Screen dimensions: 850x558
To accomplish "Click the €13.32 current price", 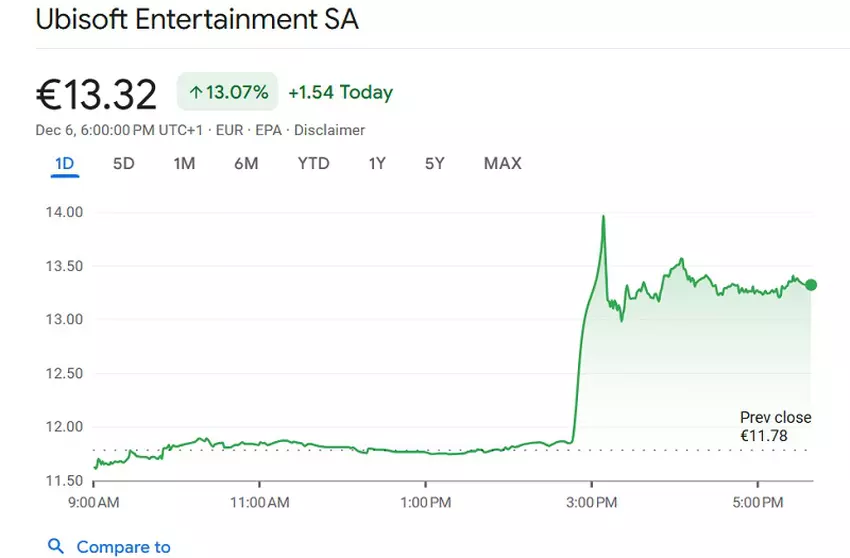I will pos(97,95).
